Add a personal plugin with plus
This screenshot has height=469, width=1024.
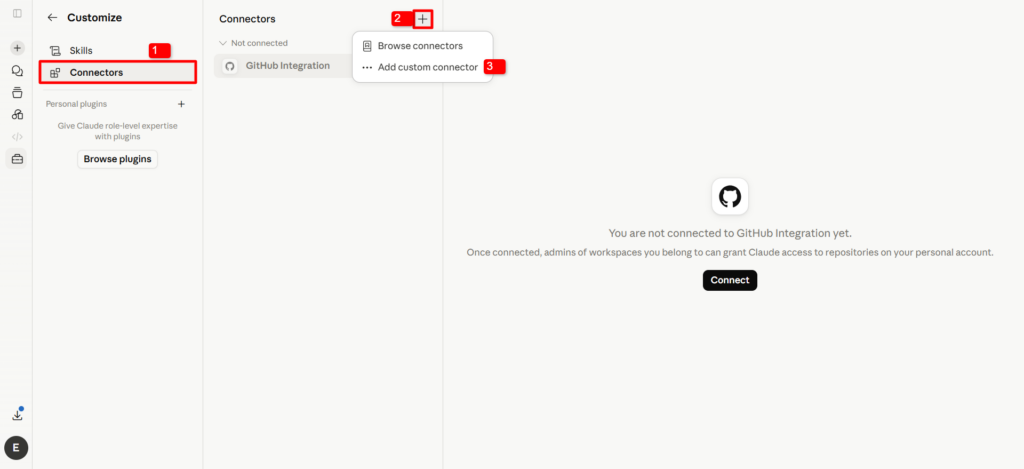pos(182,104)
